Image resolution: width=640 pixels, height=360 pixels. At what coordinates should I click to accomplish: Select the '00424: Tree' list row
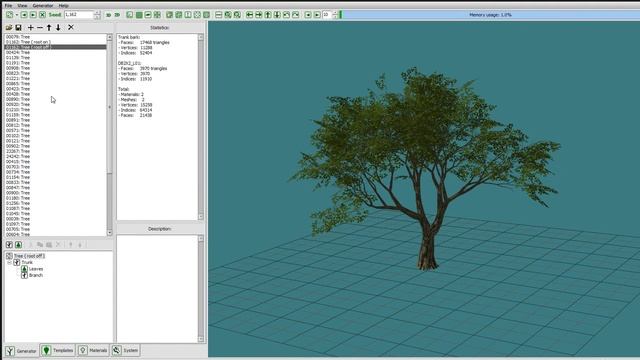point(56,52)
